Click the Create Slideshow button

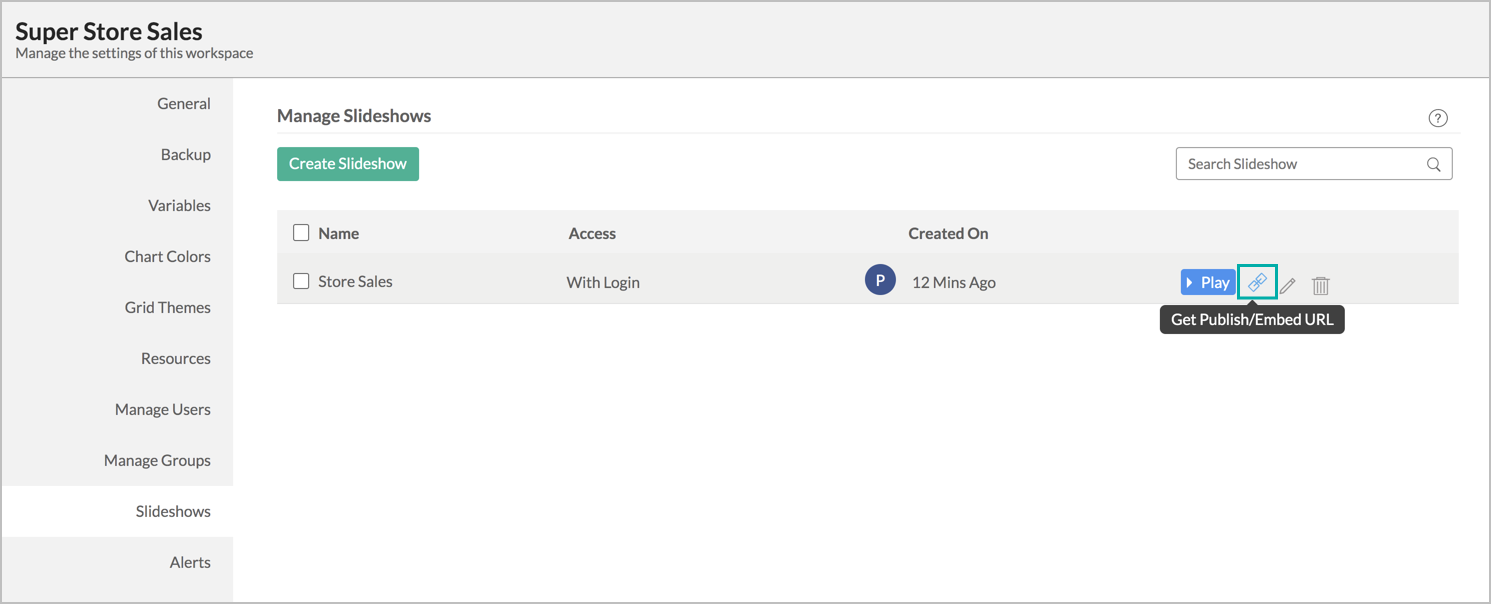point(348,164)
